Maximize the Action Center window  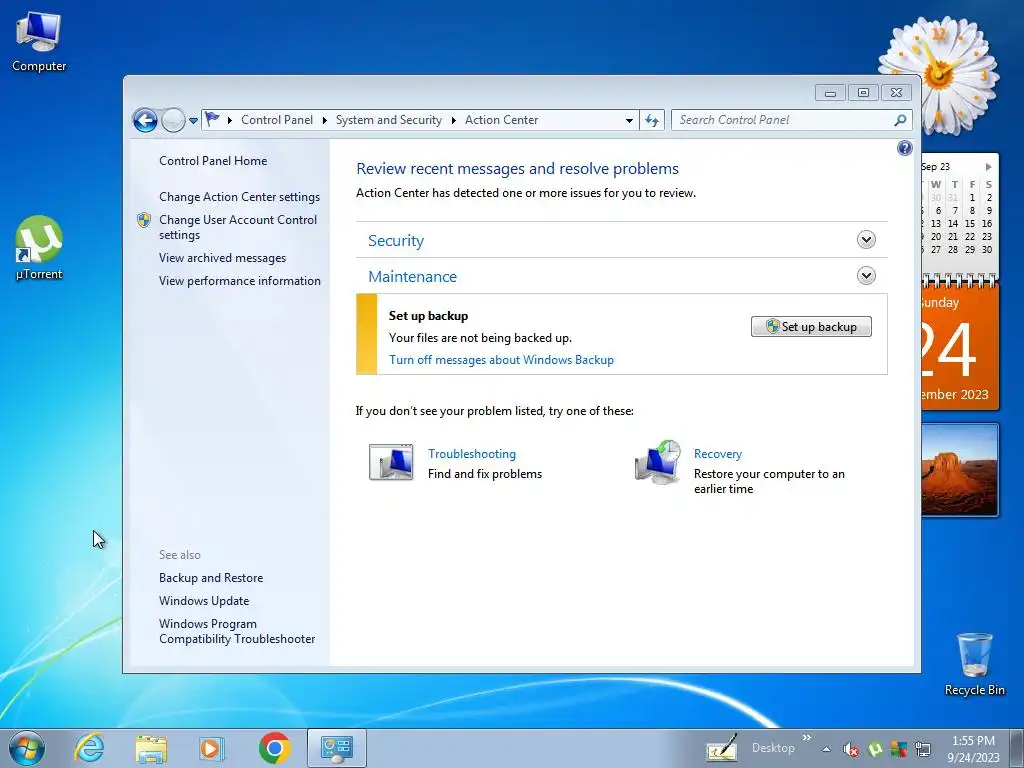(863, 93)
